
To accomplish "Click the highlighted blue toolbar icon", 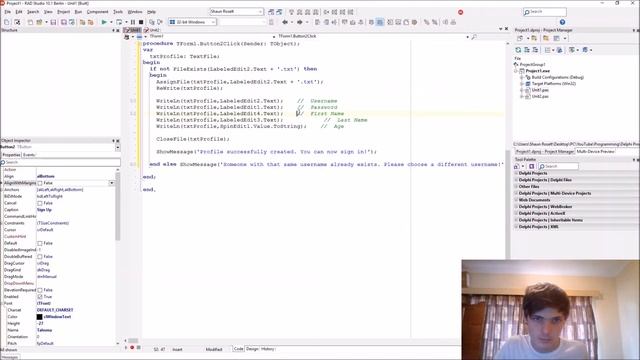I will tap(380, 22).
